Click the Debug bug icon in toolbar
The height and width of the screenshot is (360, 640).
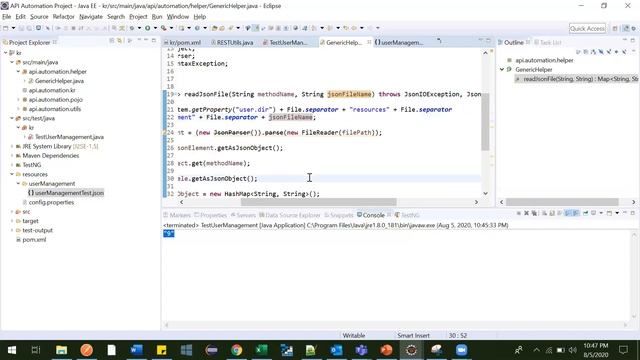[x=132, y=28]
